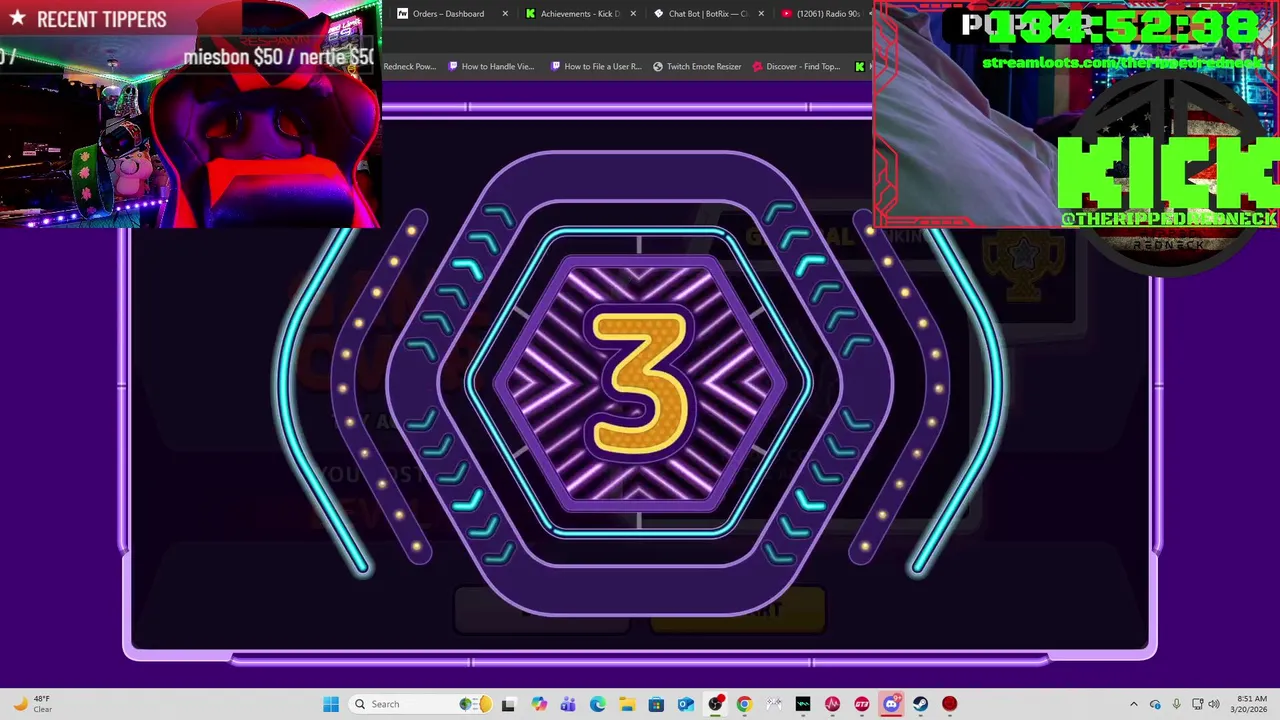1280x720 pixels.
Task: Open How to Handle Vie... bookmark
Action: point(491,67)
